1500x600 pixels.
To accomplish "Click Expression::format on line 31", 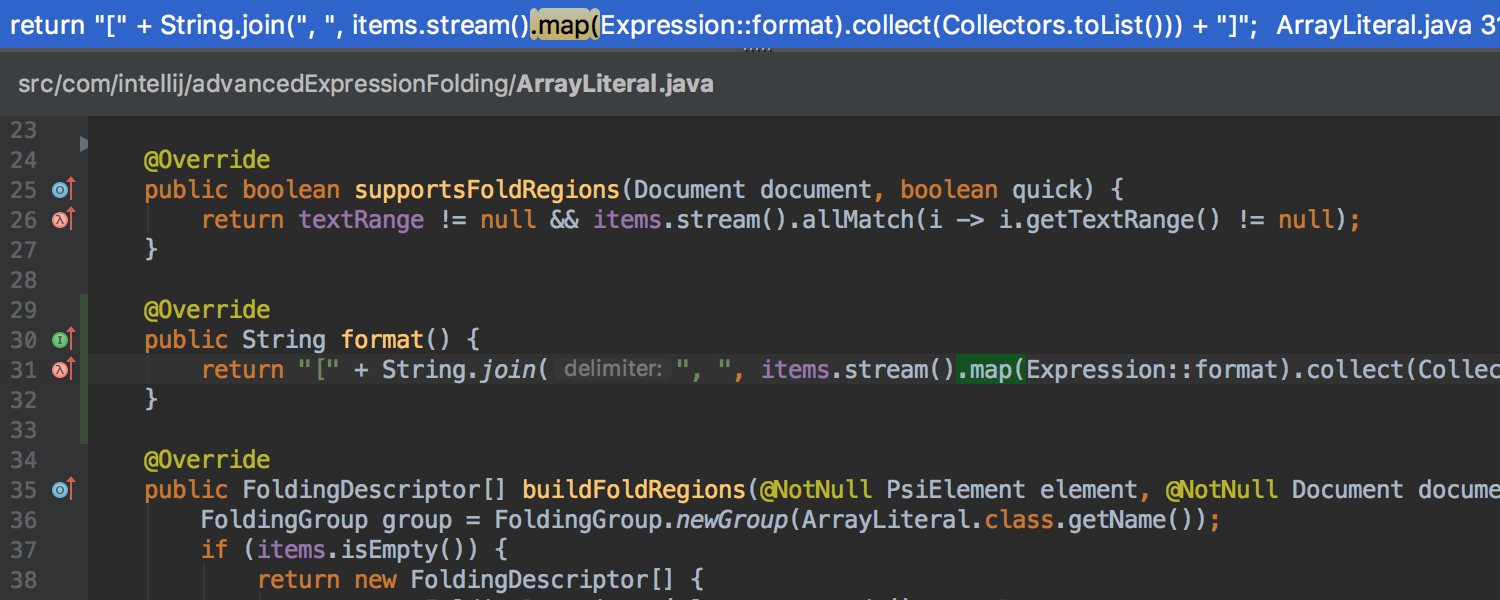I will coord(1152,370).
